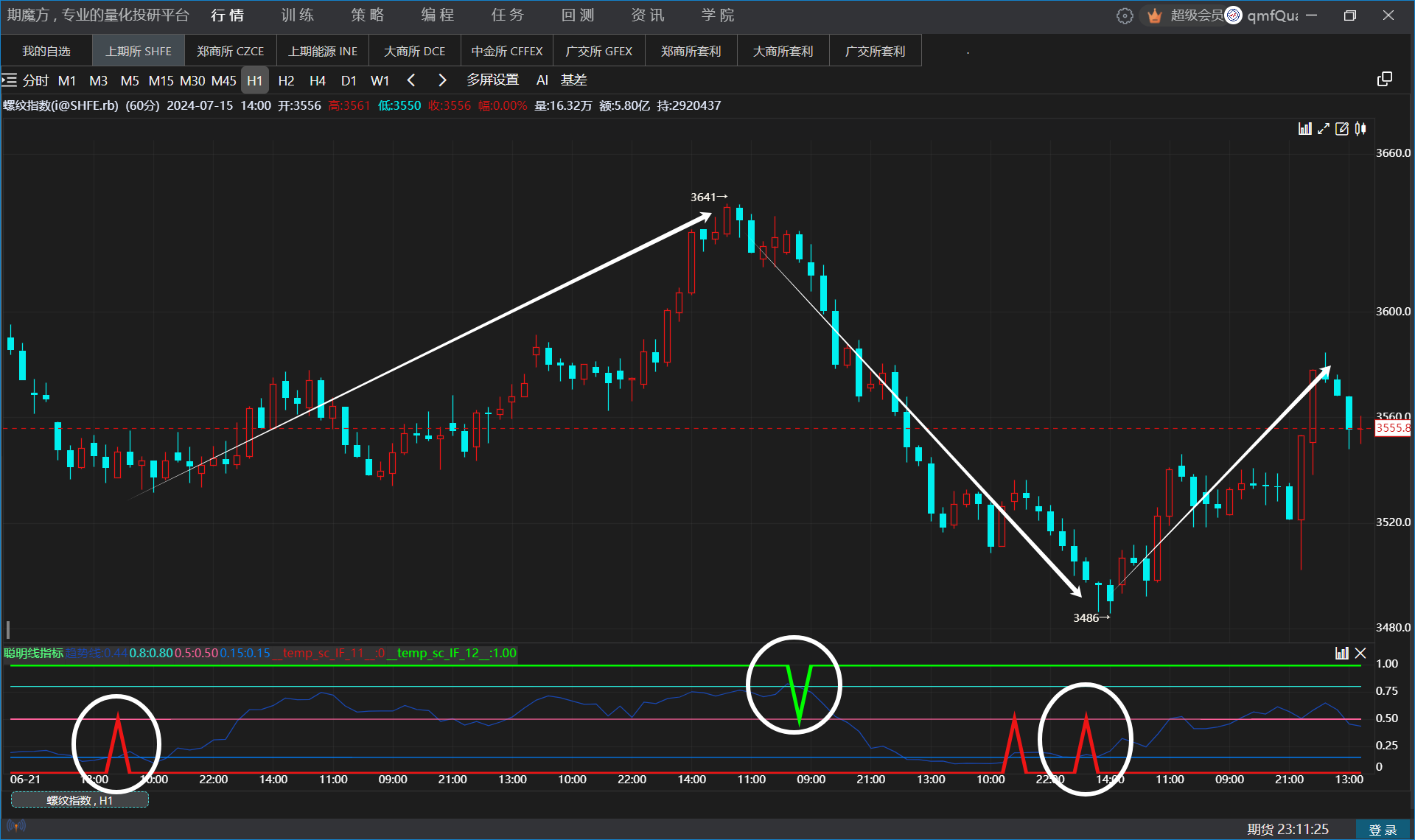Click the 3486 low price annotation
The image size is (1415, 840).
tap(1091, 617)
